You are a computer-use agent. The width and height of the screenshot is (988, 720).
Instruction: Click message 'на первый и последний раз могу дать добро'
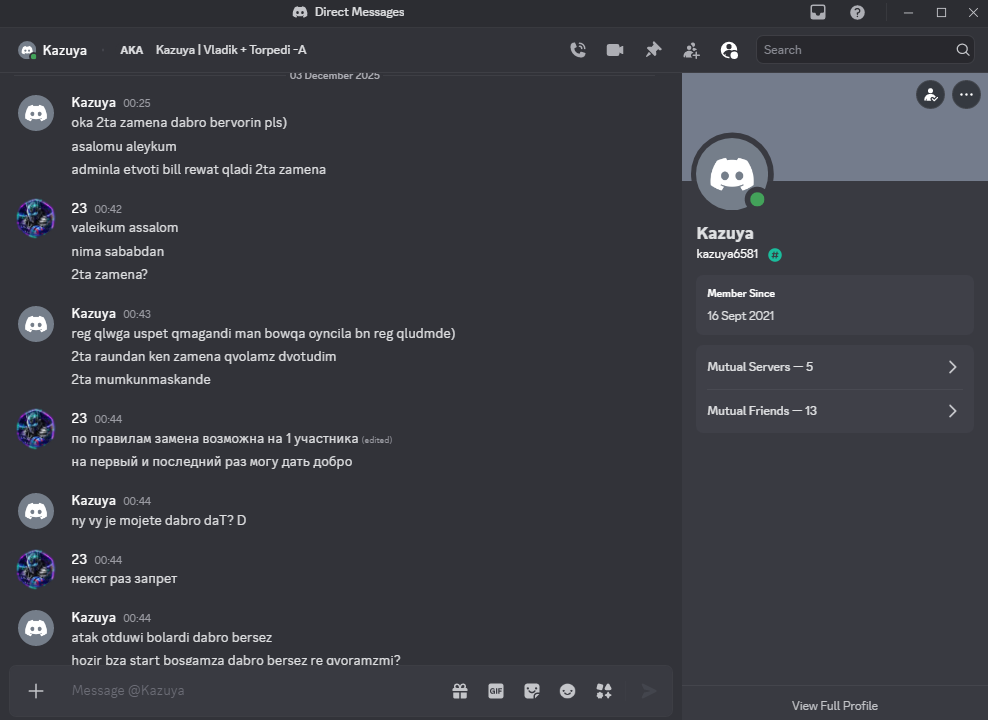pos(212,461)
